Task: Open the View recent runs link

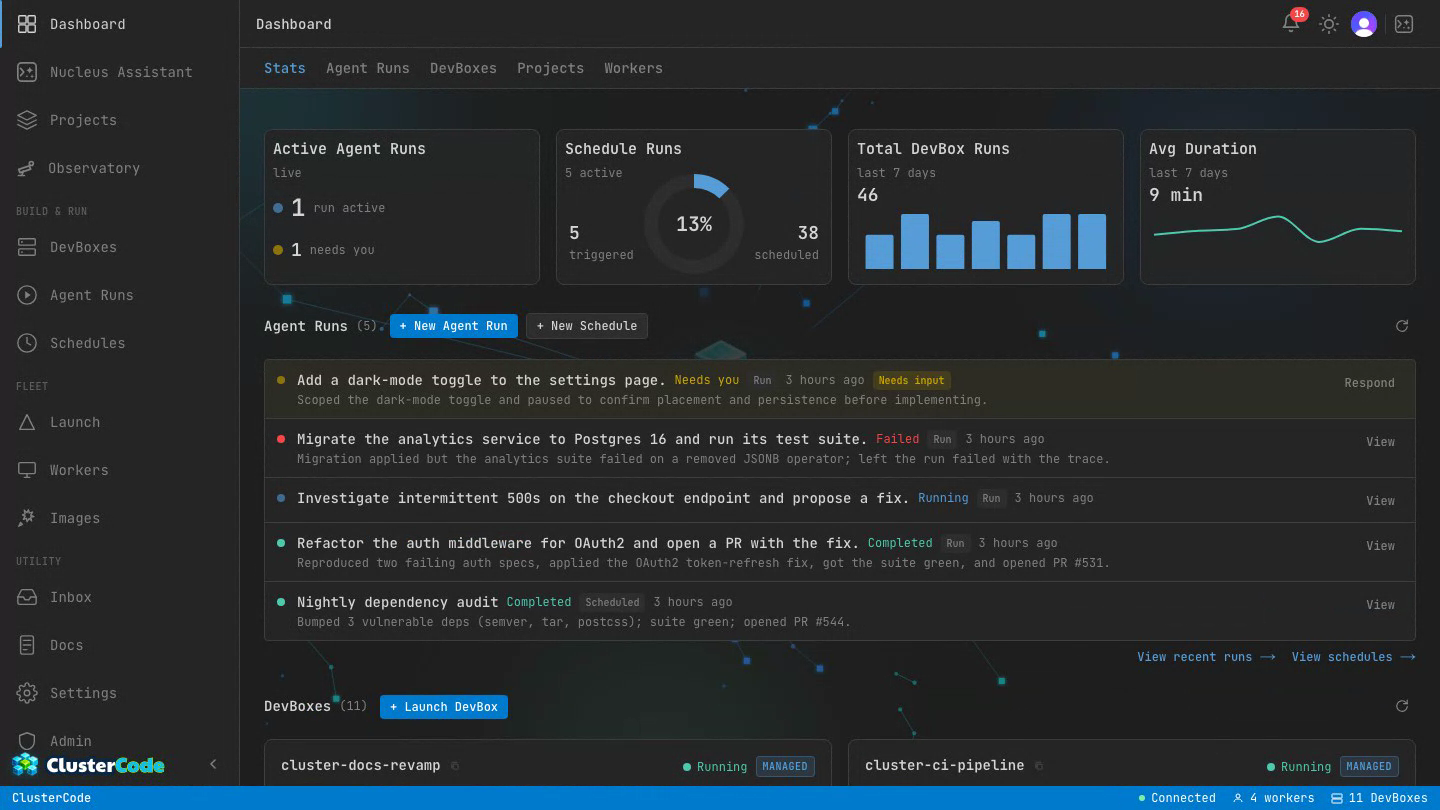Action: point(1206,657)
